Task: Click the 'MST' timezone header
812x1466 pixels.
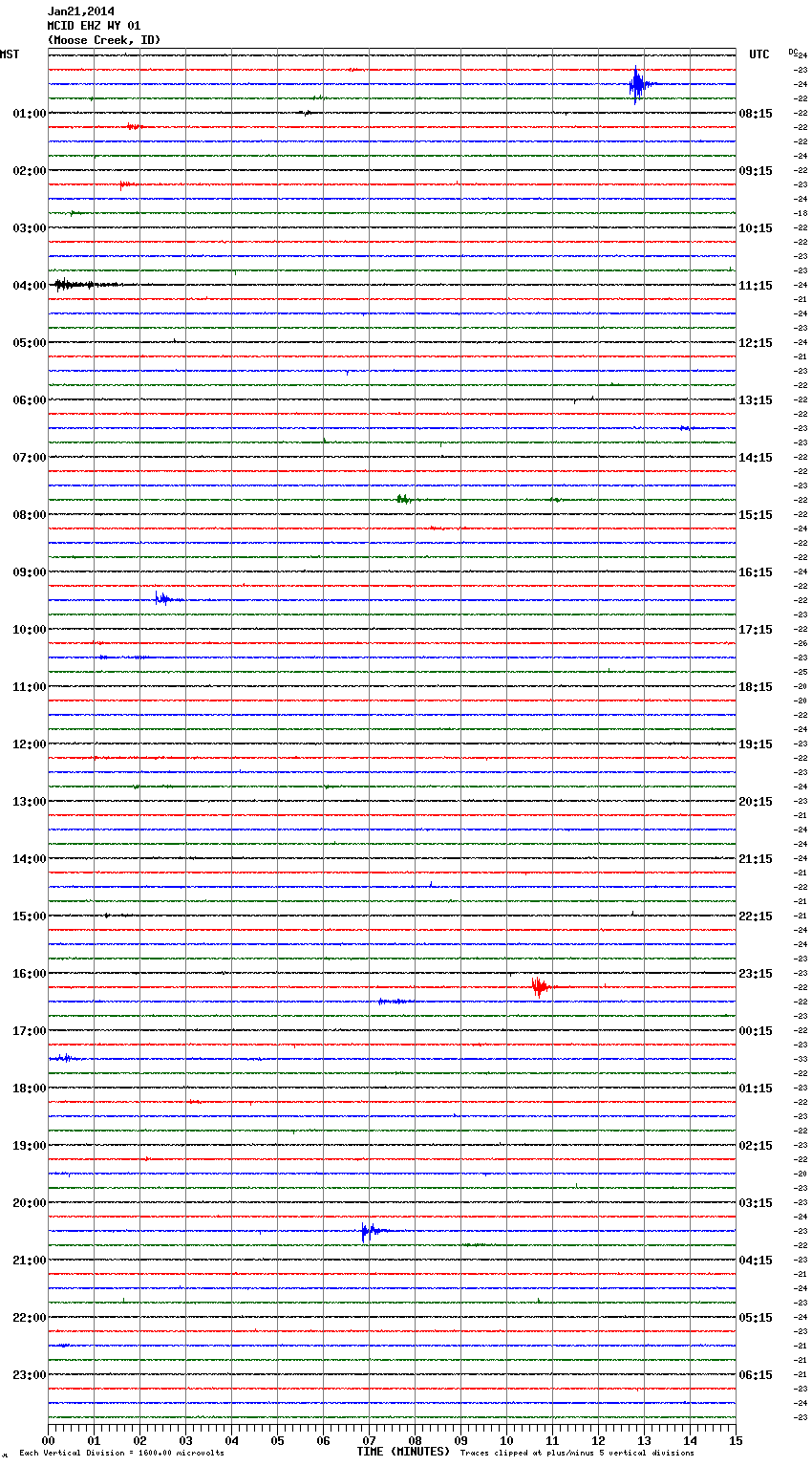Action: pos(10,54)
